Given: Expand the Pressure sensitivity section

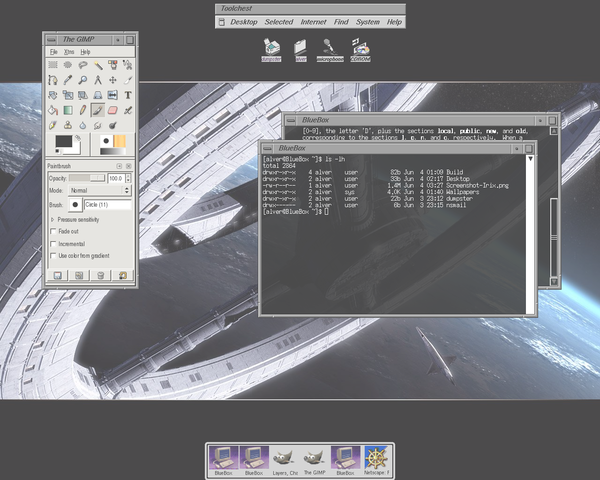Looking at the screenshot, I should coord(52,220).
